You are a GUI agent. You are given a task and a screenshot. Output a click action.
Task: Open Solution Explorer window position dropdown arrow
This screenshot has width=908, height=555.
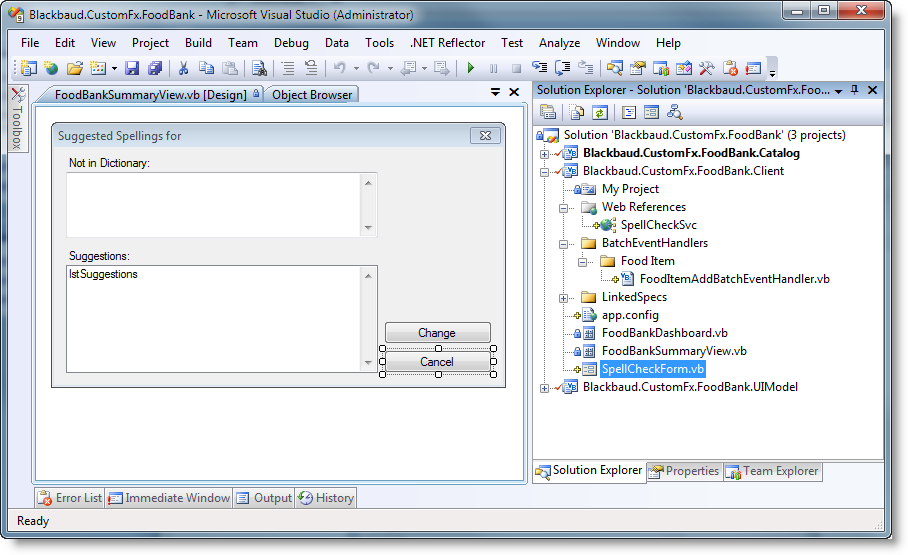(839, 92)
